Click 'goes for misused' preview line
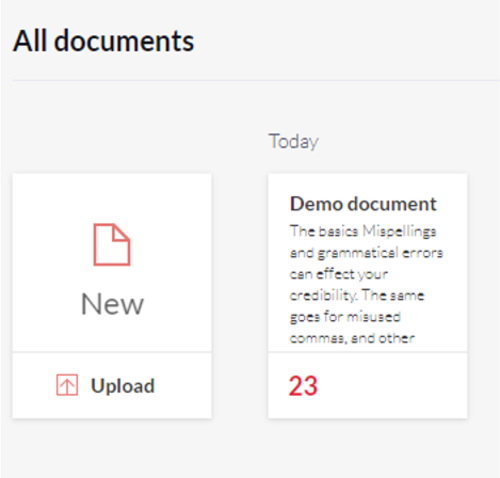 pyautogui.click(x=345, y=317)
